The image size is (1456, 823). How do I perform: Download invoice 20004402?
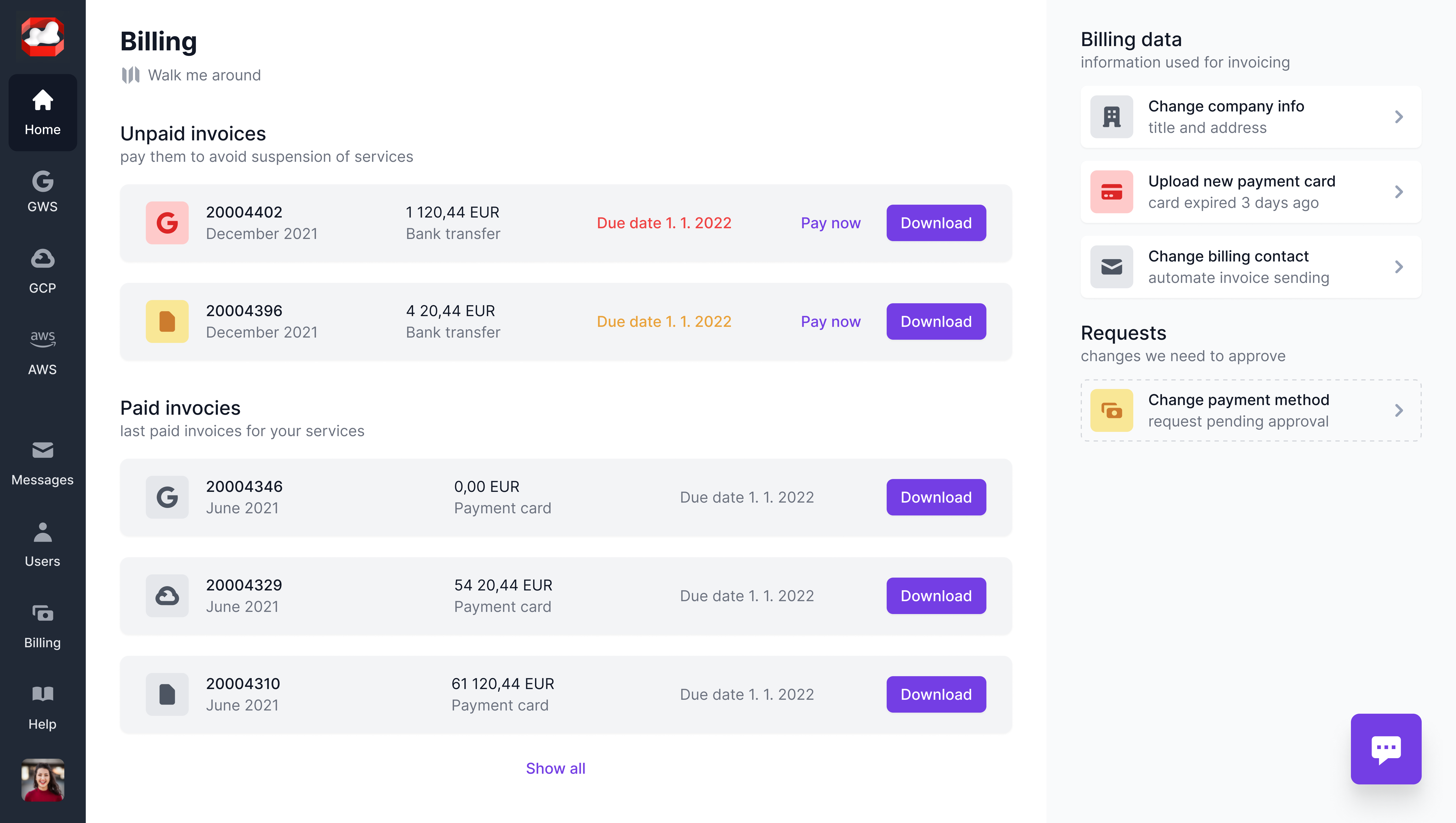pyautogui.click(x=936, y=223)
